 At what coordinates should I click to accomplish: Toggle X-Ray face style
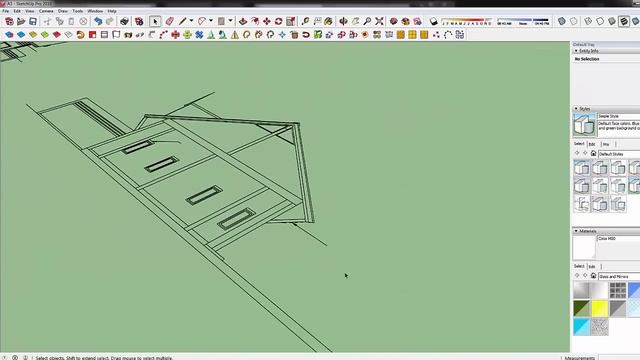[562, 21]
